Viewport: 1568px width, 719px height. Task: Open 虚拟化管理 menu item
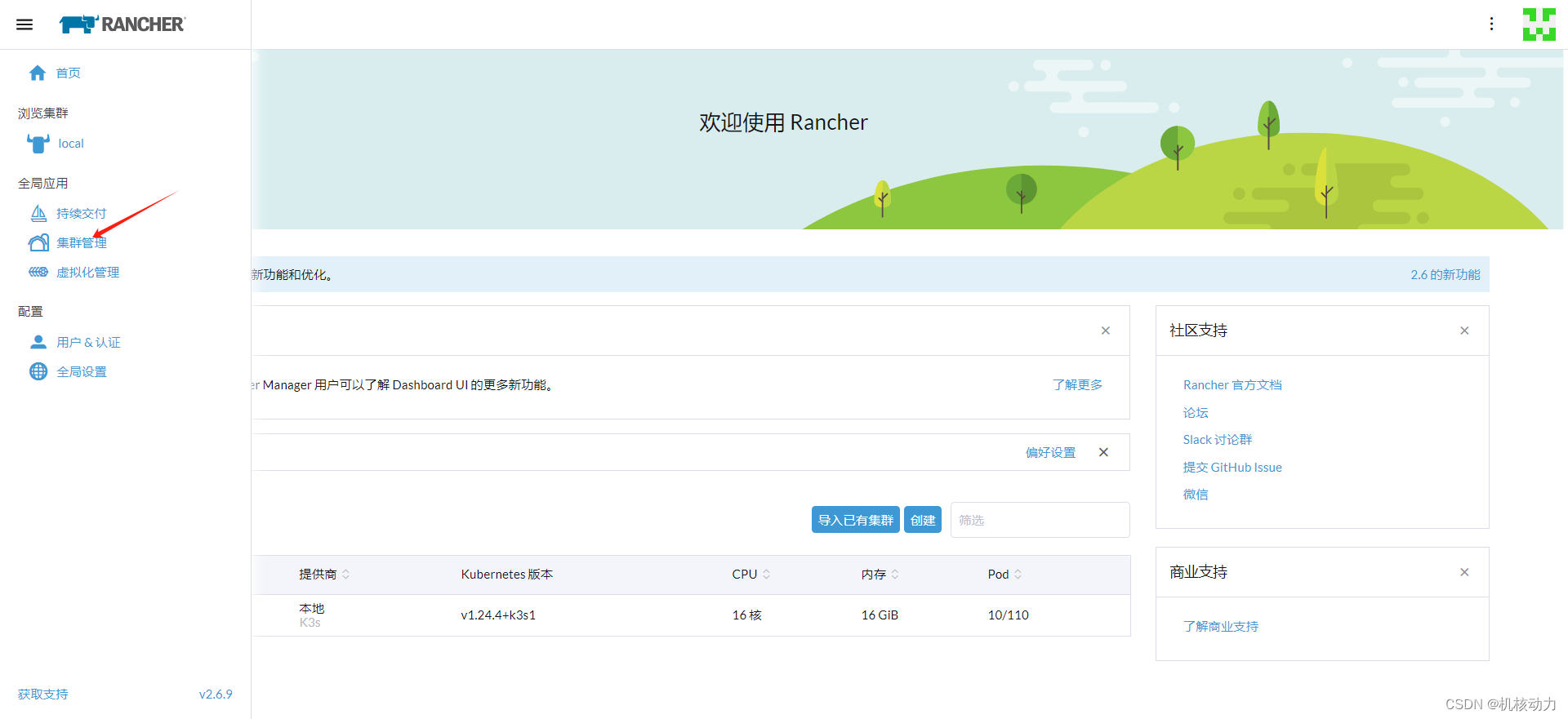coord(88,273)
